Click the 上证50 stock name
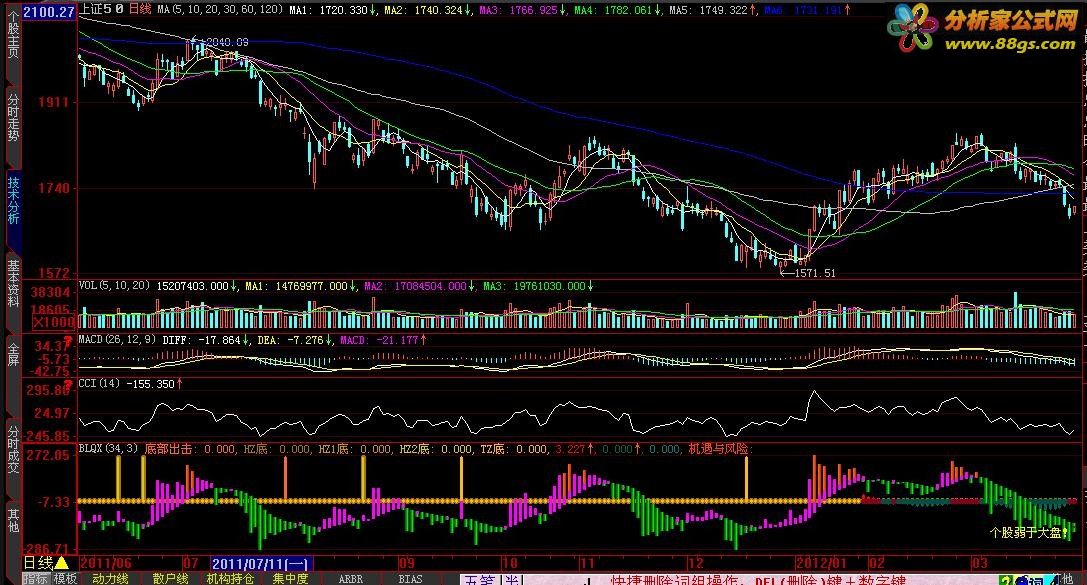The width and height of the screenshot is (1087, 585). [x=101, y=9]
